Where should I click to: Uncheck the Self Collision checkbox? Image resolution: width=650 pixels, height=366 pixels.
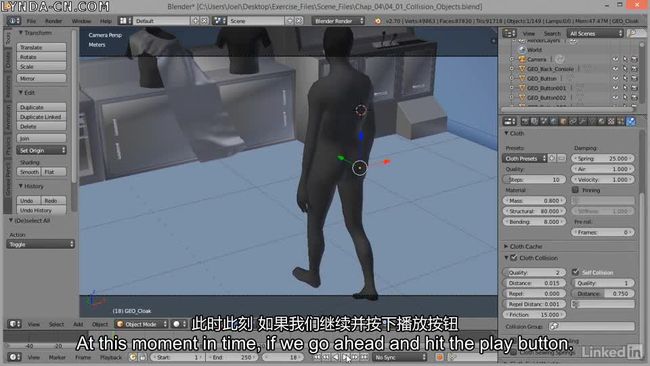(575, 272)
